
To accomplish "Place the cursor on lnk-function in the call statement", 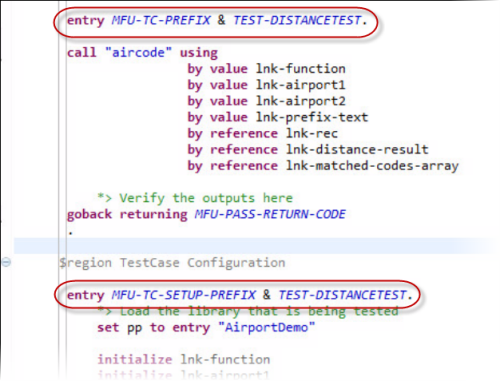I will 301,69.
